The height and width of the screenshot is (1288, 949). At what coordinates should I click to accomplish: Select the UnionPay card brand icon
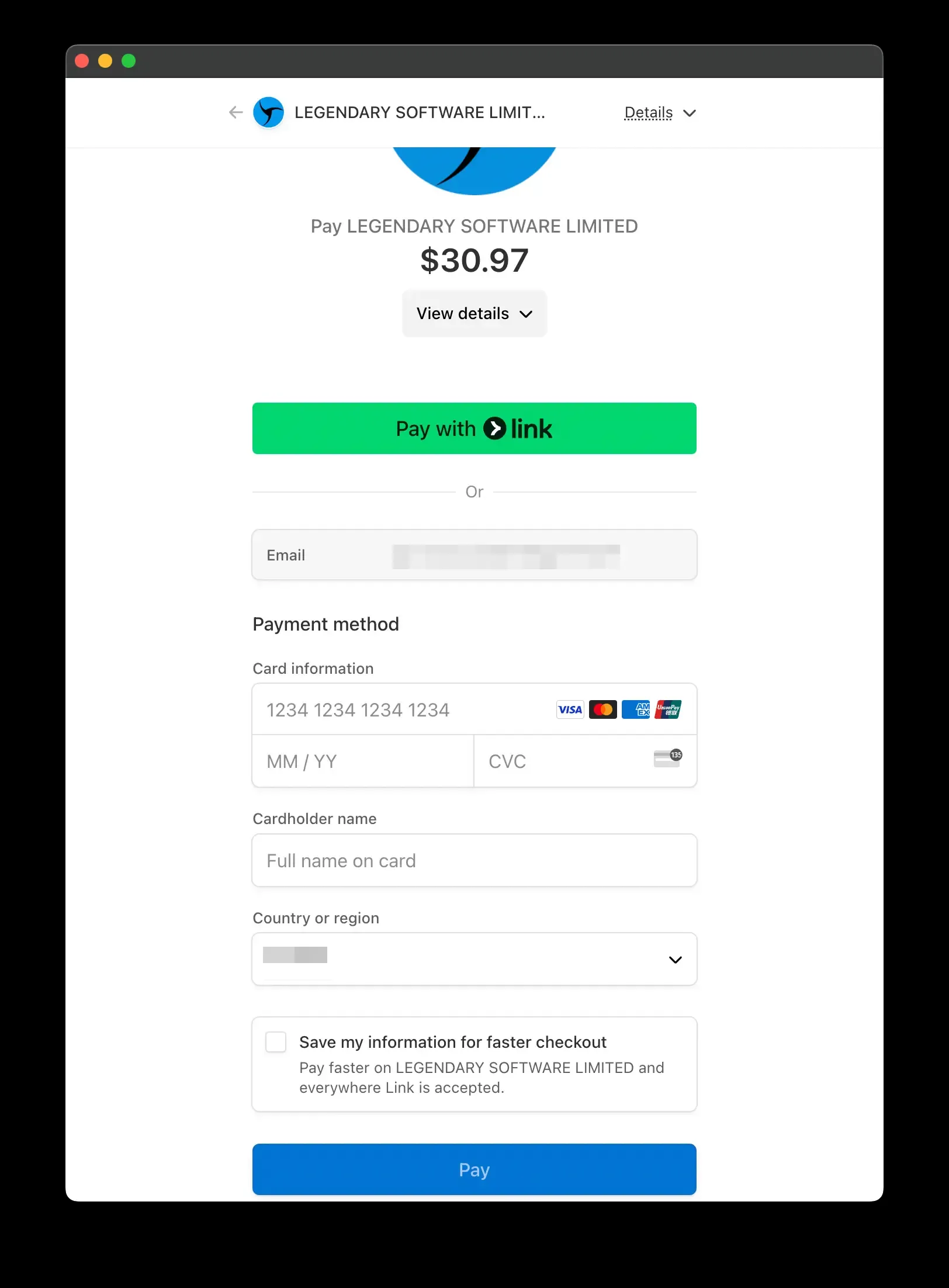tap(669, 709)
